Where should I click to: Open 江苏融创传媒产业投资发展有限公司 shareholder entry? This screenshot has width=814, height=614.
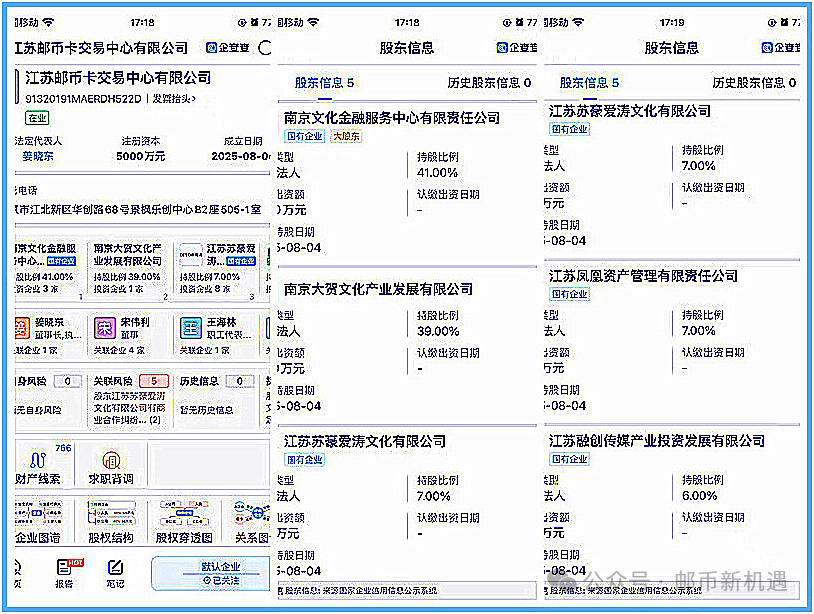657,441
